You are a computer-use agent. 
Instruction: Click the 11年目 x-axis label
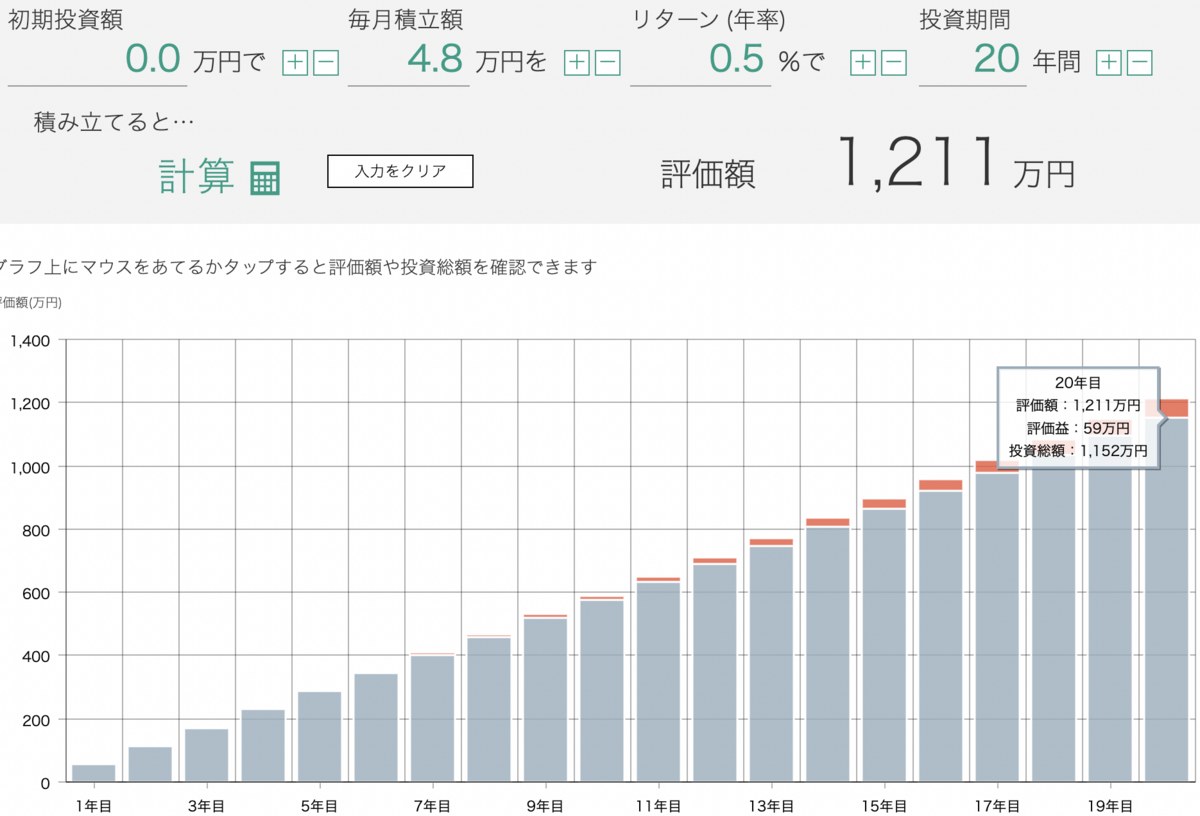(x=658, y=805)
